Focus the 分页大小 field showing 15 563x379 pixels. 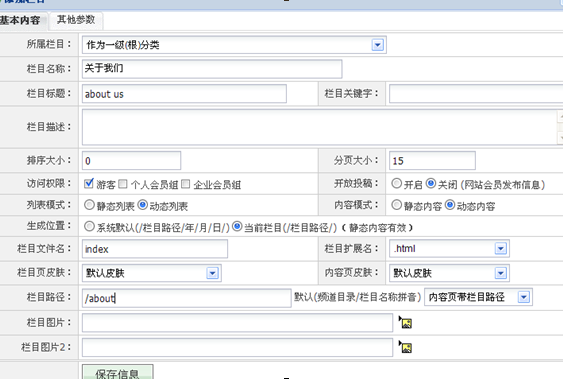tap(432, 160)
